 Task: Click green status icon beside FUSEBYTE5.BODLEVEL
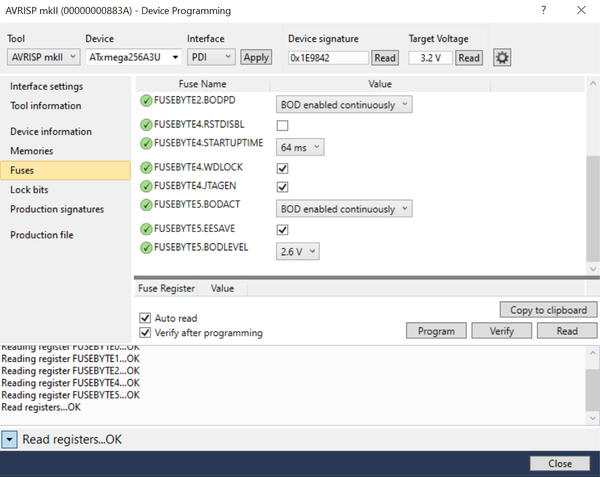pos(146,248)
